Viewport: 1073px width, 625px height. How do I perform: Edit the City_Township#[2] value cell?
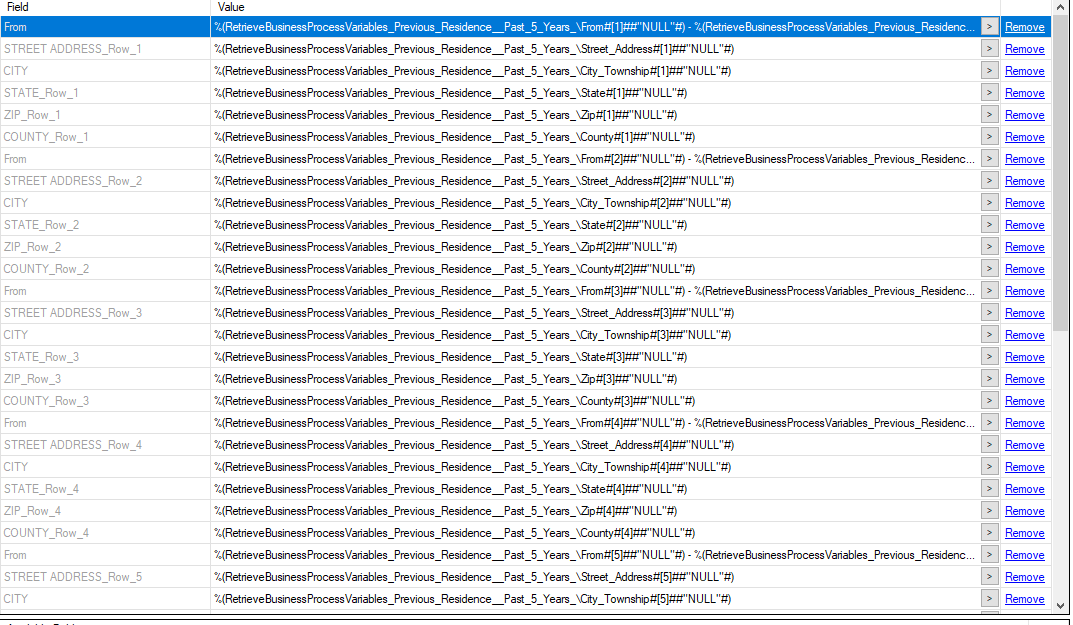(x=595, y=203)
